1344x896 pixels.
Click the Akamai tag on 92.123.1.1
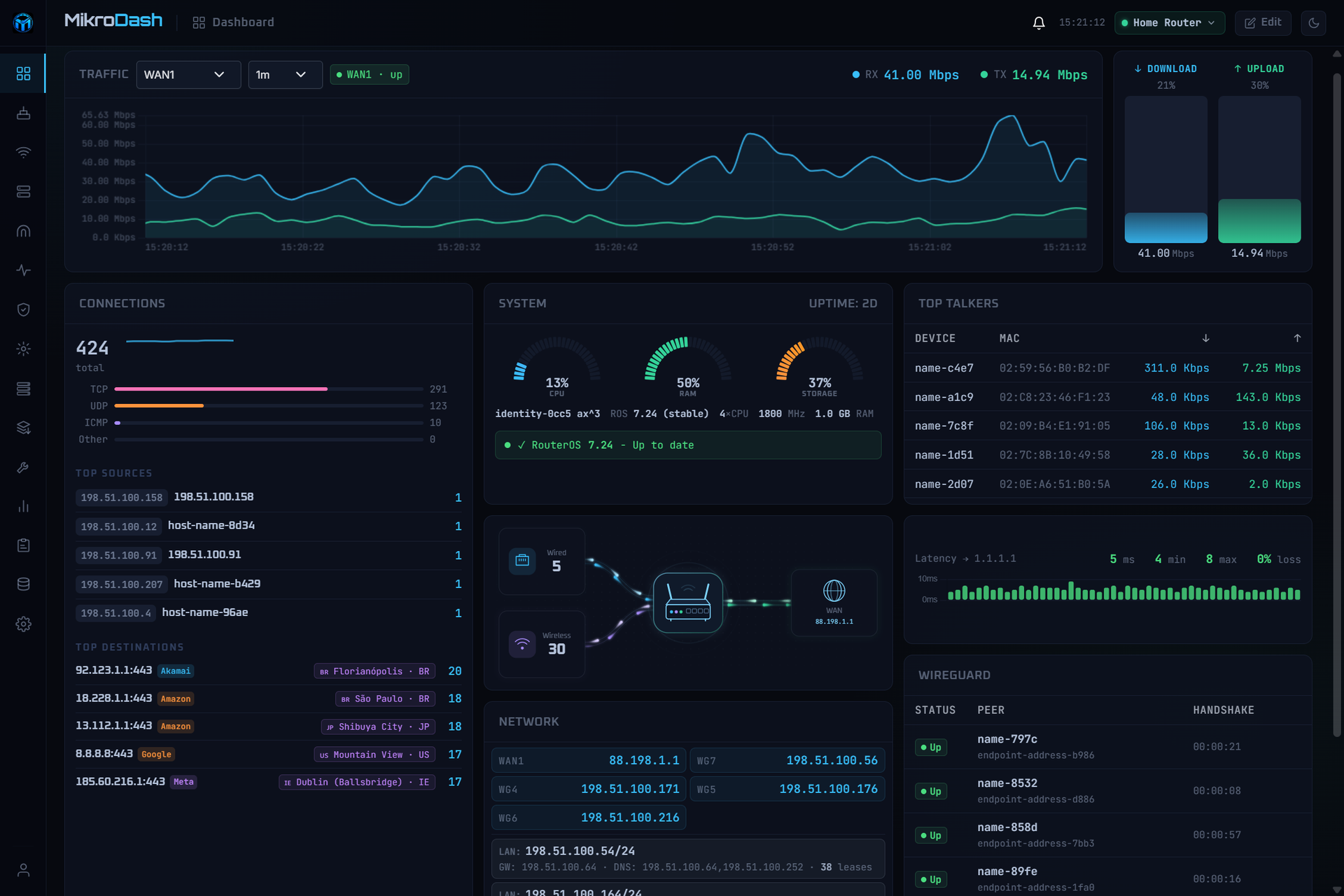pos(176,671)
